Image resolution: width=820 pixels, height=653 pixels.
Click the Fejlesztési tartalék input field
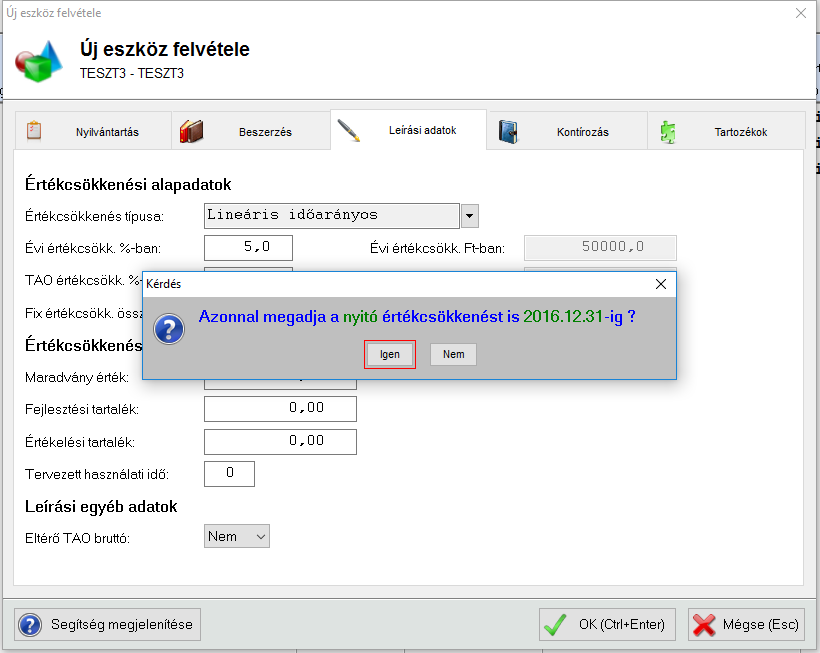click(x=280, y=409)
